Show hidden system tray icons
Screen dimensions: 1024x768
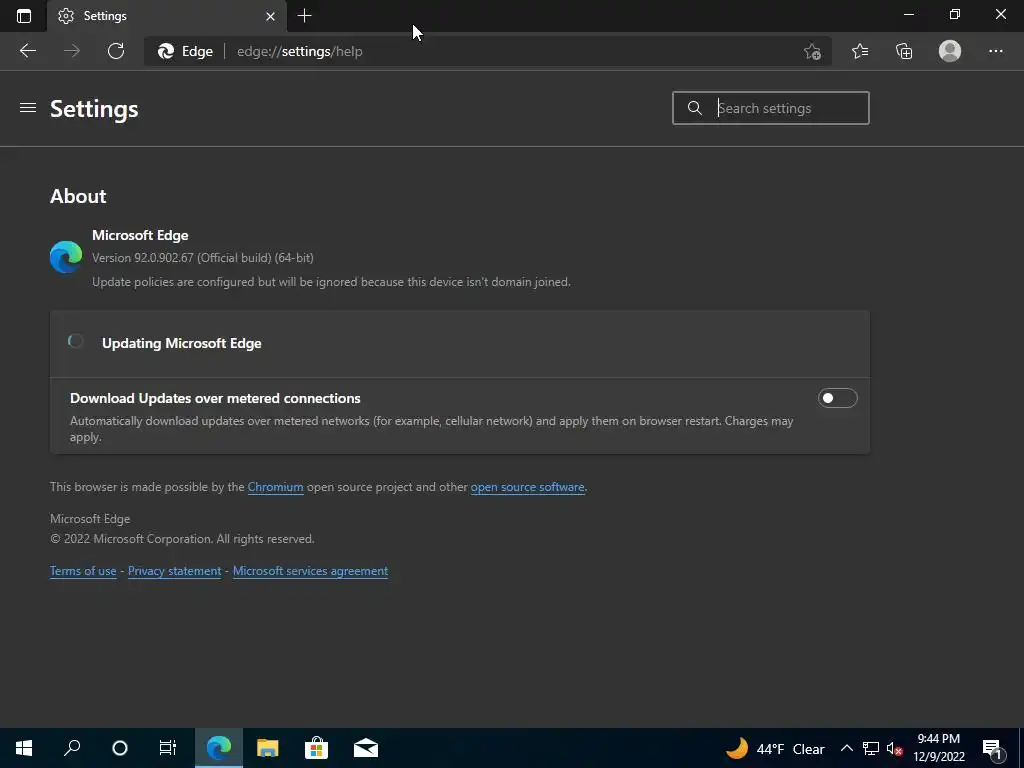(x=846, y=748)
